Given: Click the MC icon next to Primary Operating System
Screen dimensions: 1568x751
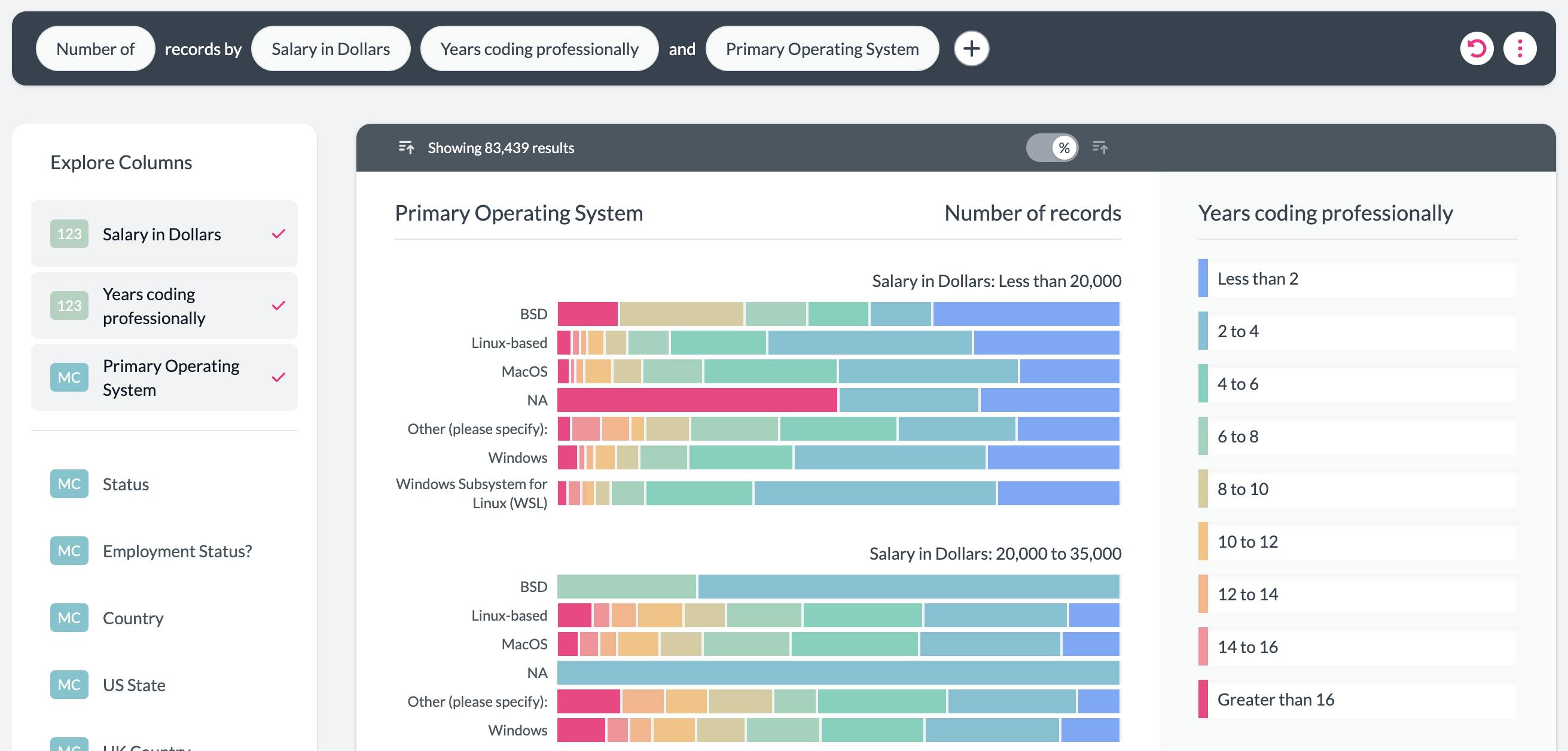Looking at the screenshot, I should 69,377.
